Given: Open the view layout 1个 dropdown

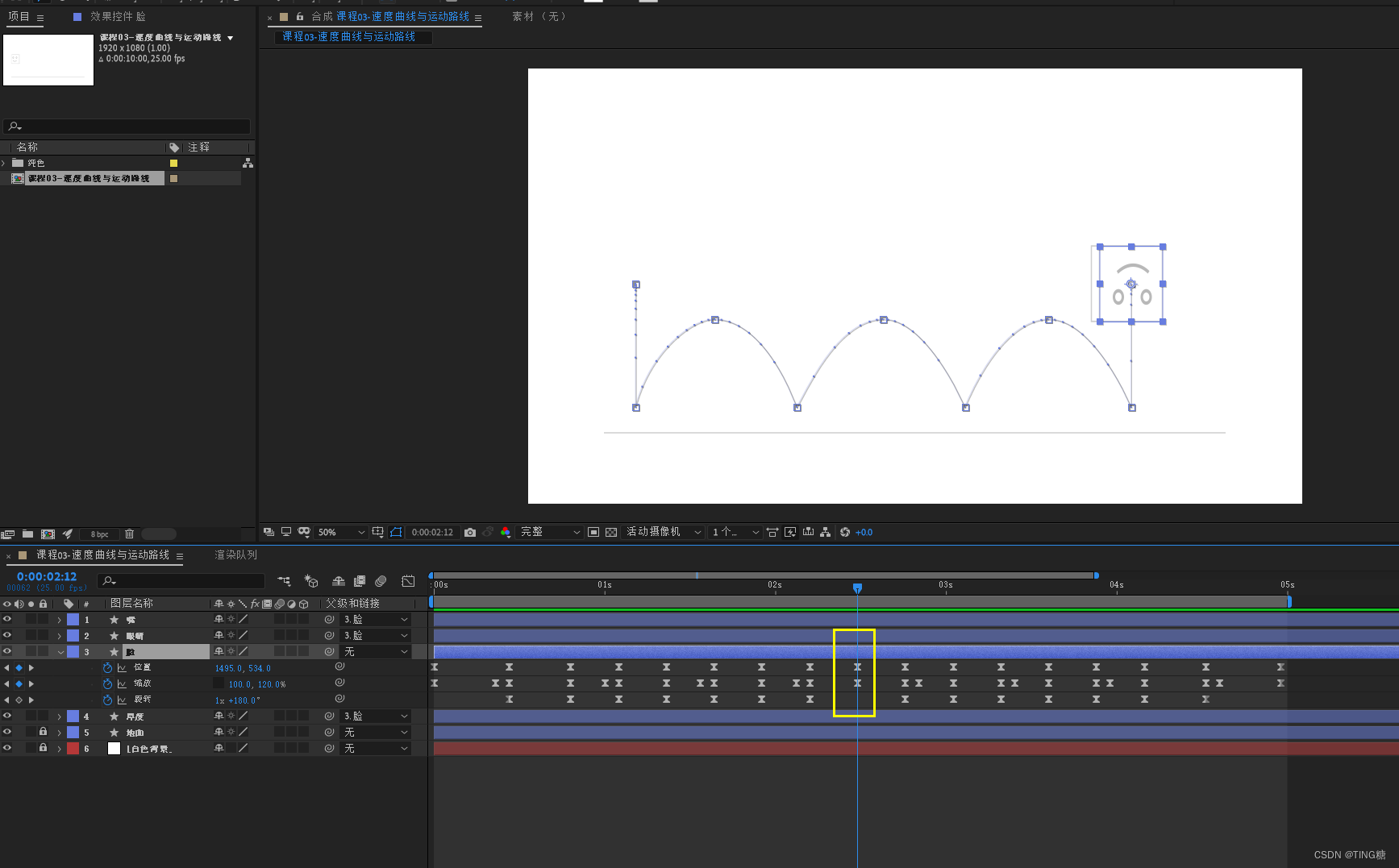Looking at the screenshot, I should click(x=735, y=532).
